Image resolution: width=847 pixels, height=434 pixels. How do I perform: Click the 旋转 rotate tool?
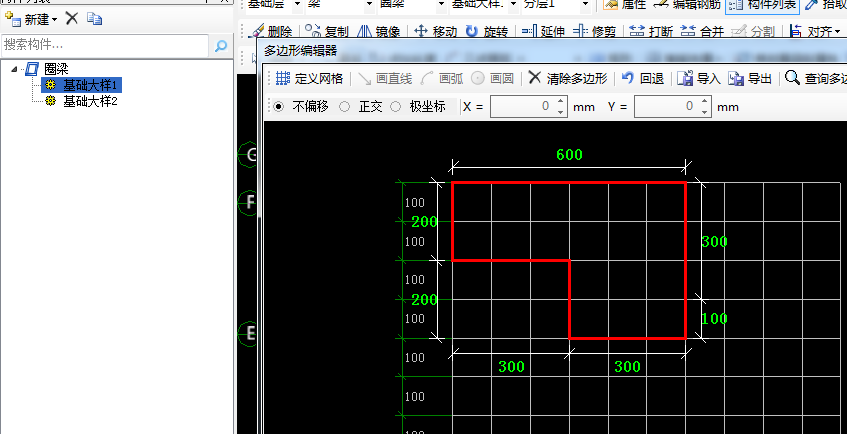tap(487, 31)
